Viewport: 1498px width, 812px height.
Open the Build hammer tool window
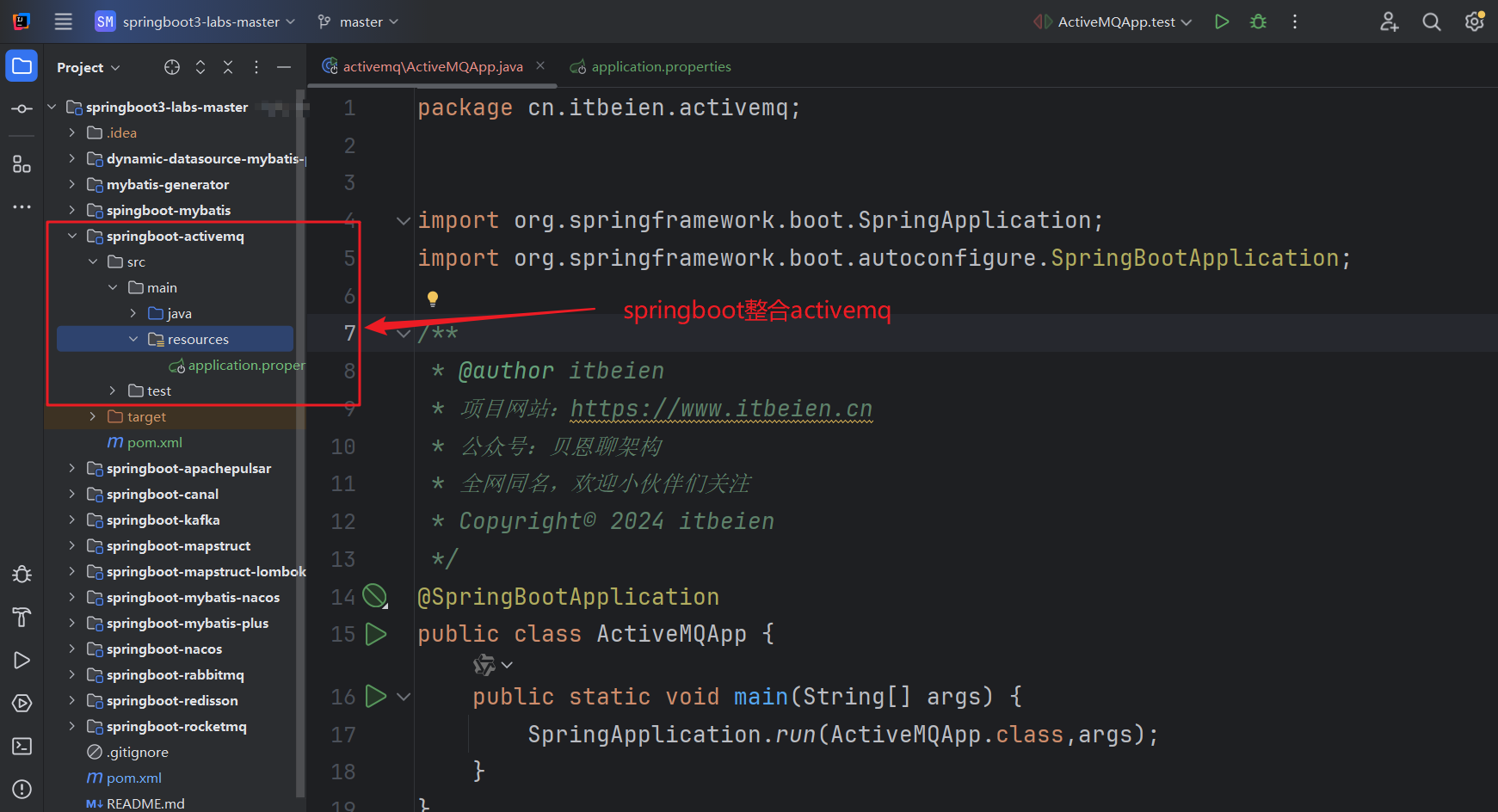[22, 617]
